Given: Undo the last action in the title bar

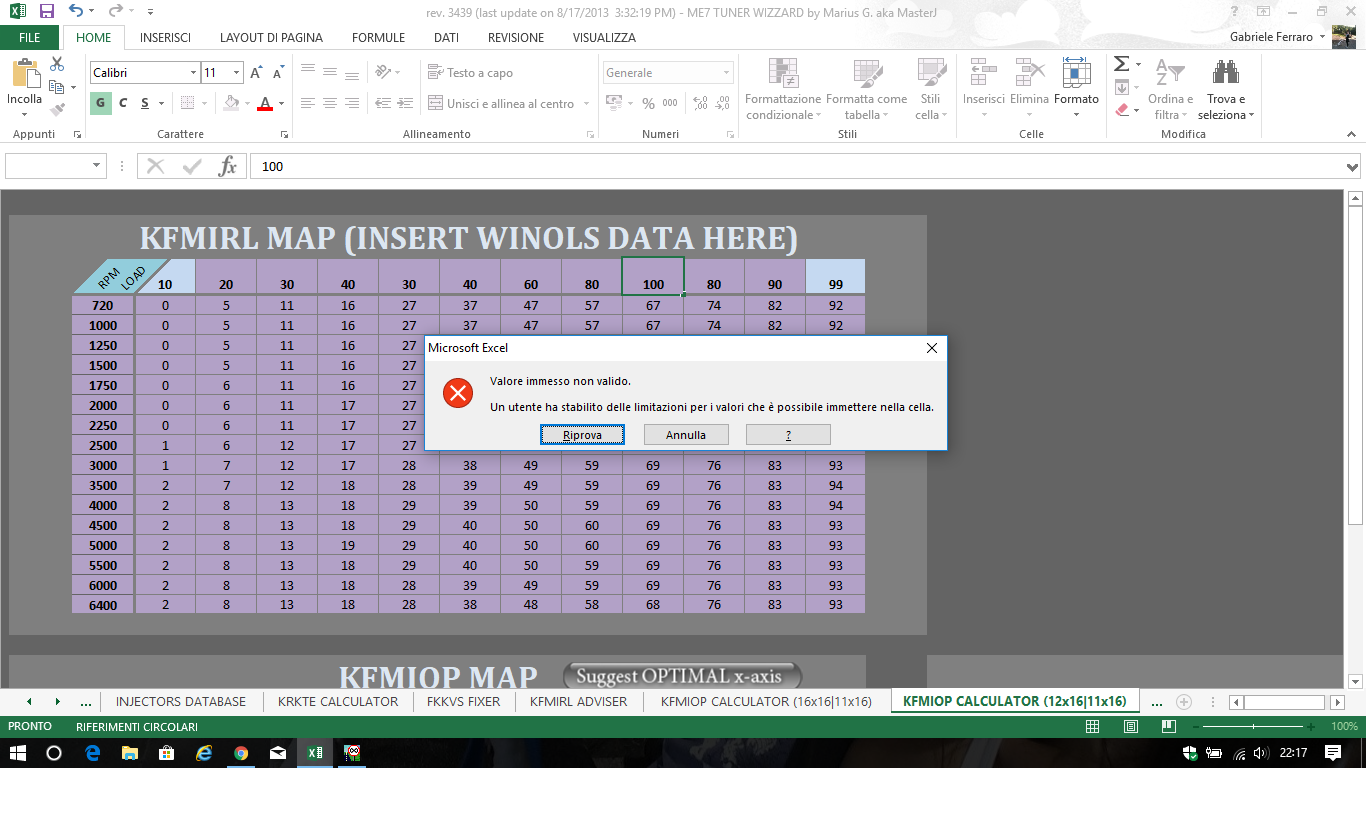Looking at the screenshot, I should pyautogui.click(x=76, y=11).
